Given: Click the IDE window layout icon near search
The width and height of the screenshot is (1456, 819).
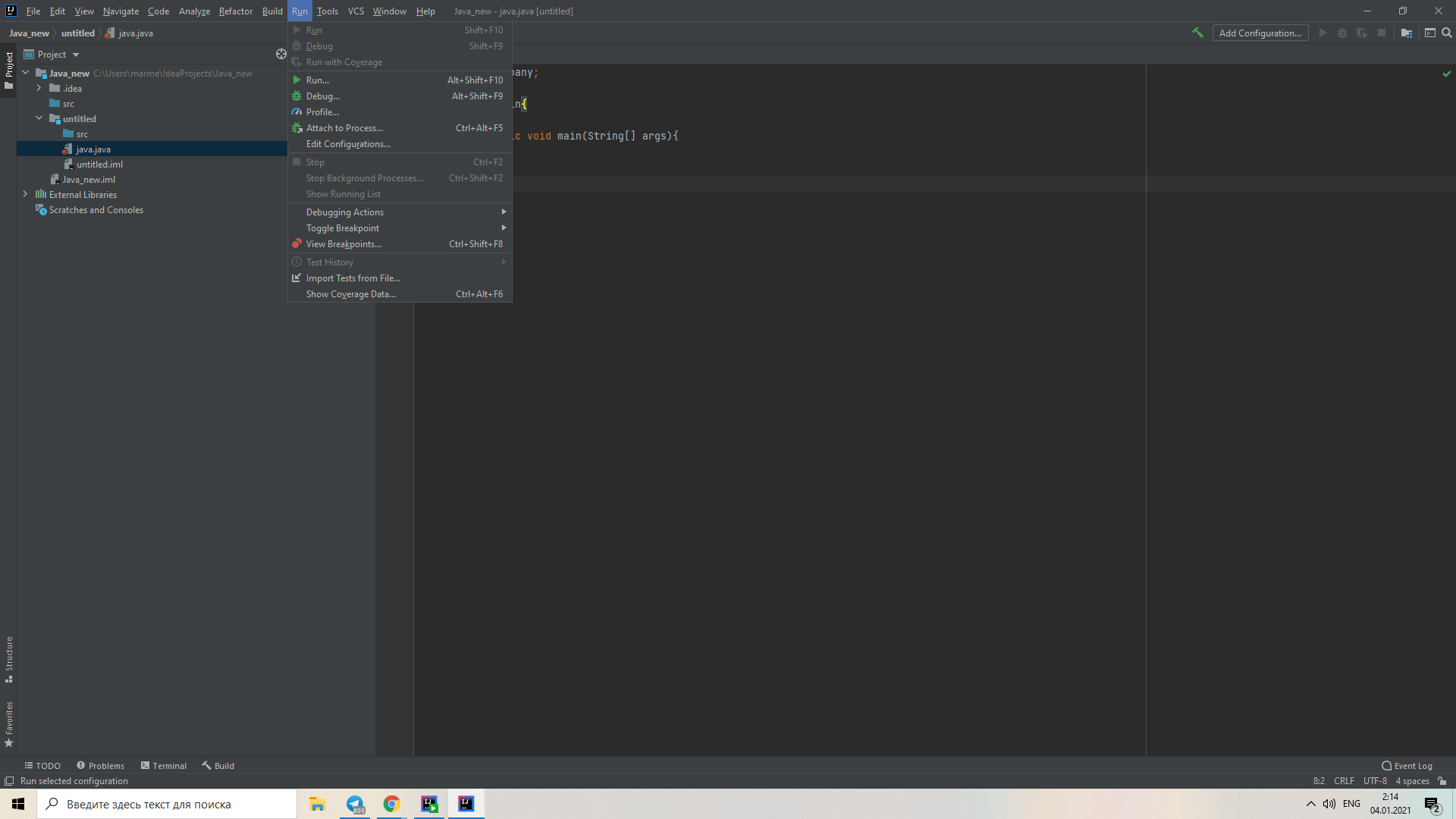Looking at the screenshot, I should pos(1429,33).
